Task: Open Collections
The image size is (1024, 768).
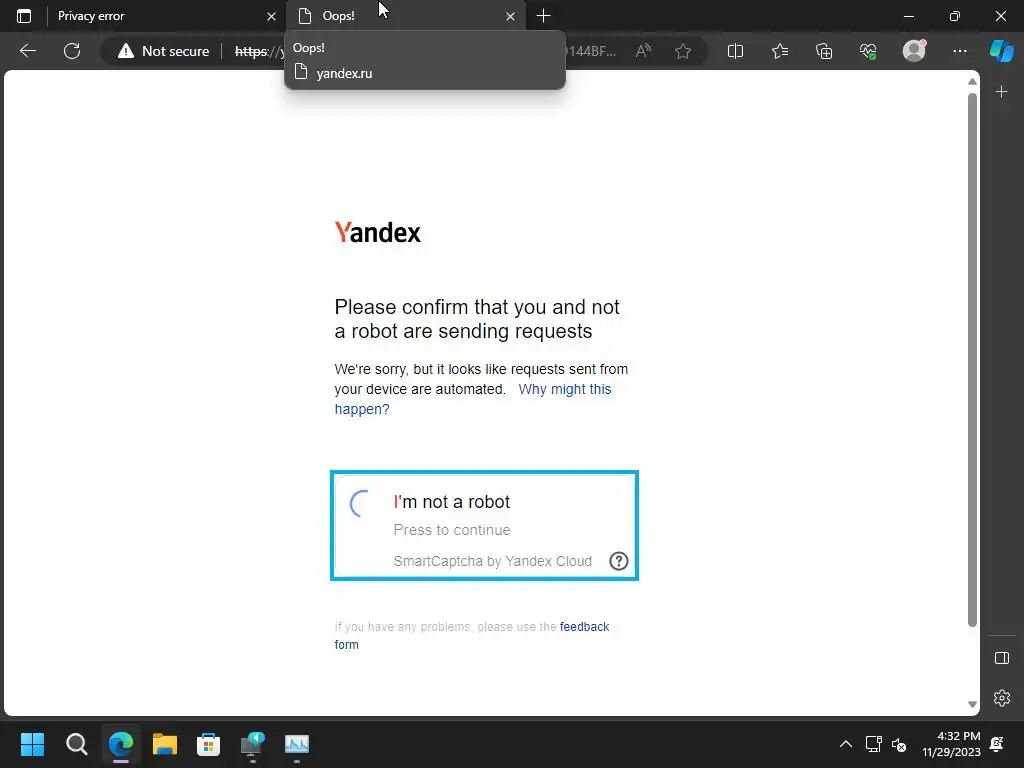Action: click(824, 51)
